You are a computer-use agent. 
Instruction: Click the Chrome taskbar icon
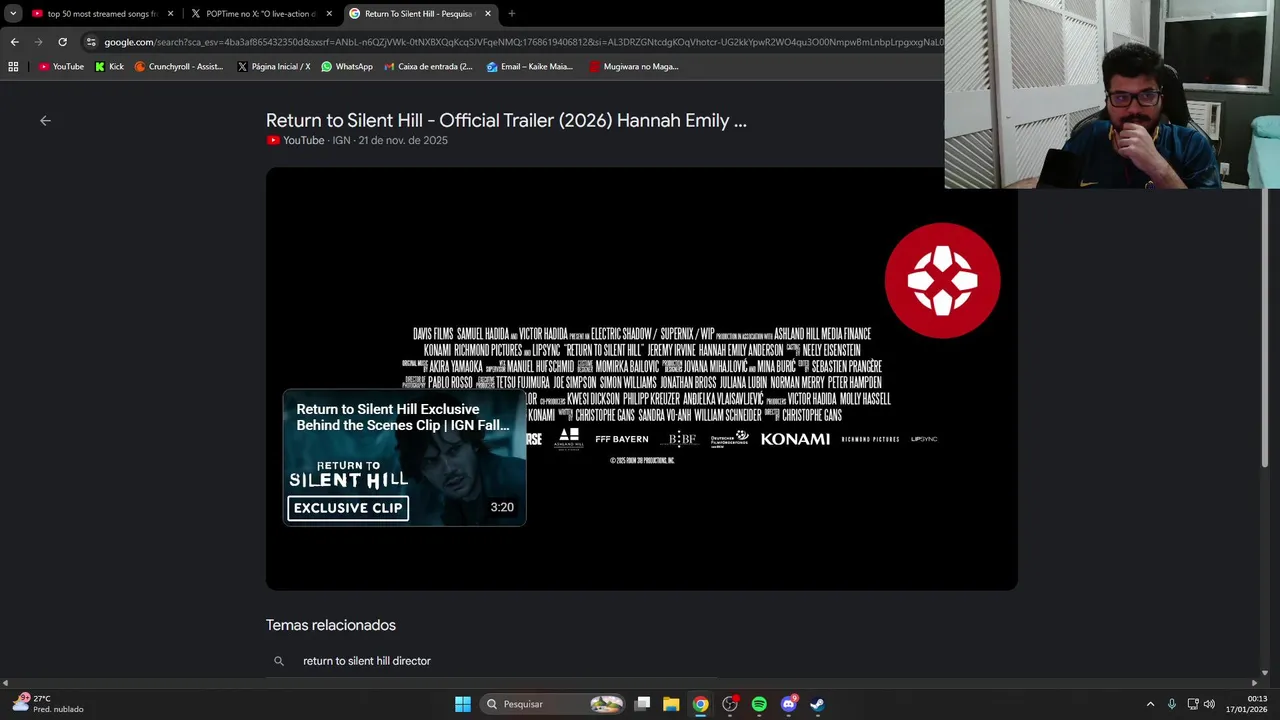pyautogui.click(x=700, y=704)
